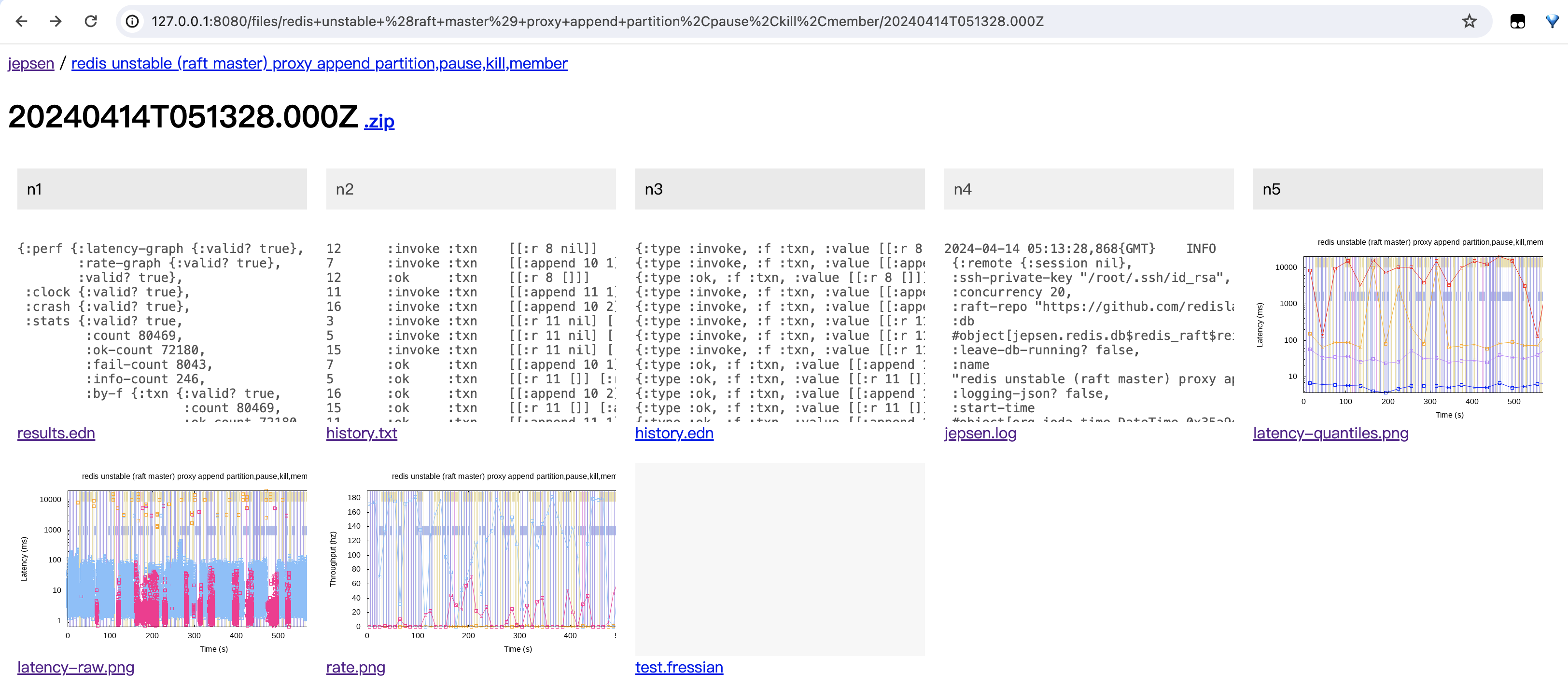Click the throughput rate graph thumbnail
The width and height of the screenshot is (1568, 700).
[x=471, y=560]
